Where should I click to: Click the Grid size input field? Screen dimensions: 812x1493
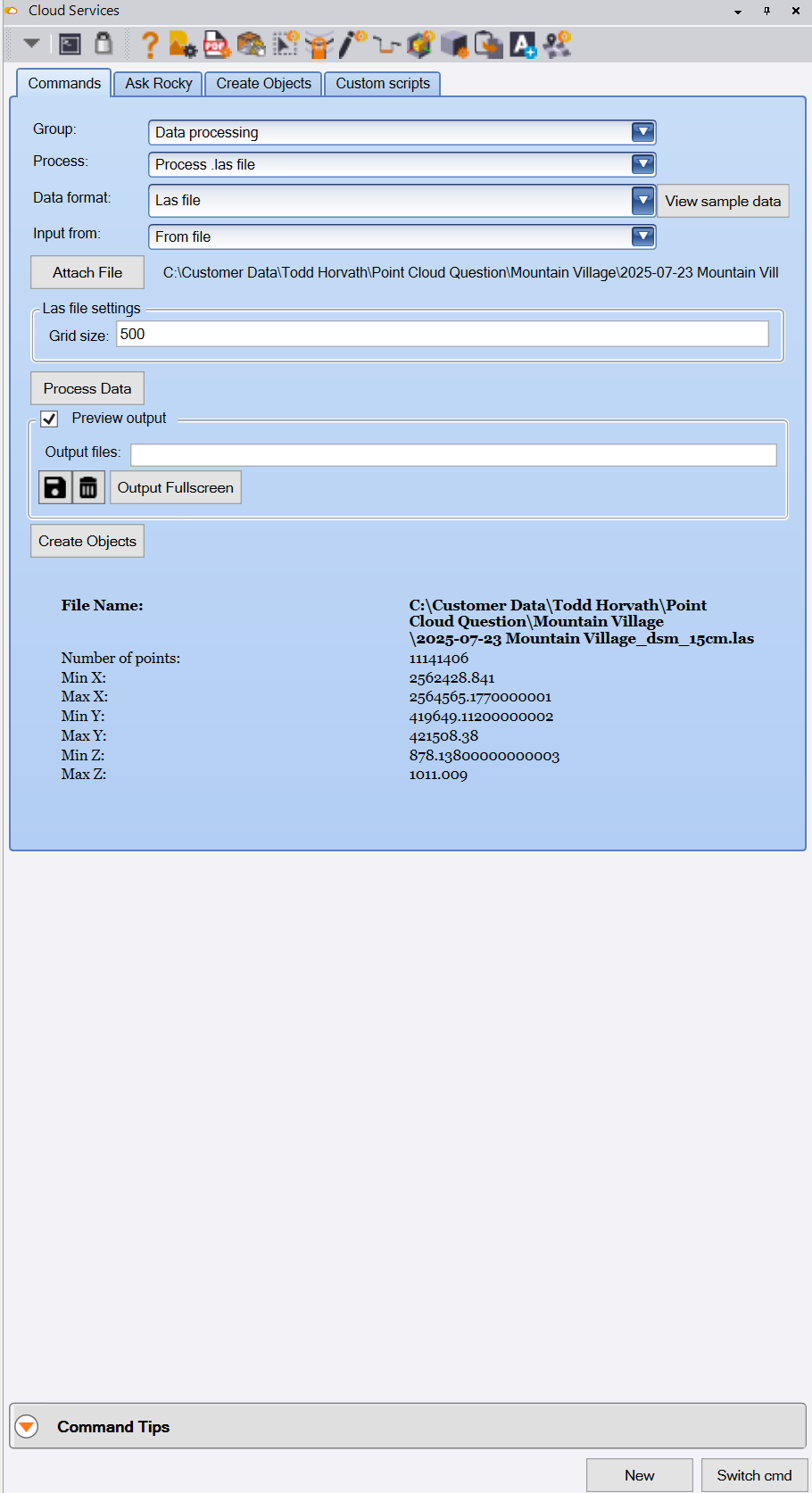(442, 335)
